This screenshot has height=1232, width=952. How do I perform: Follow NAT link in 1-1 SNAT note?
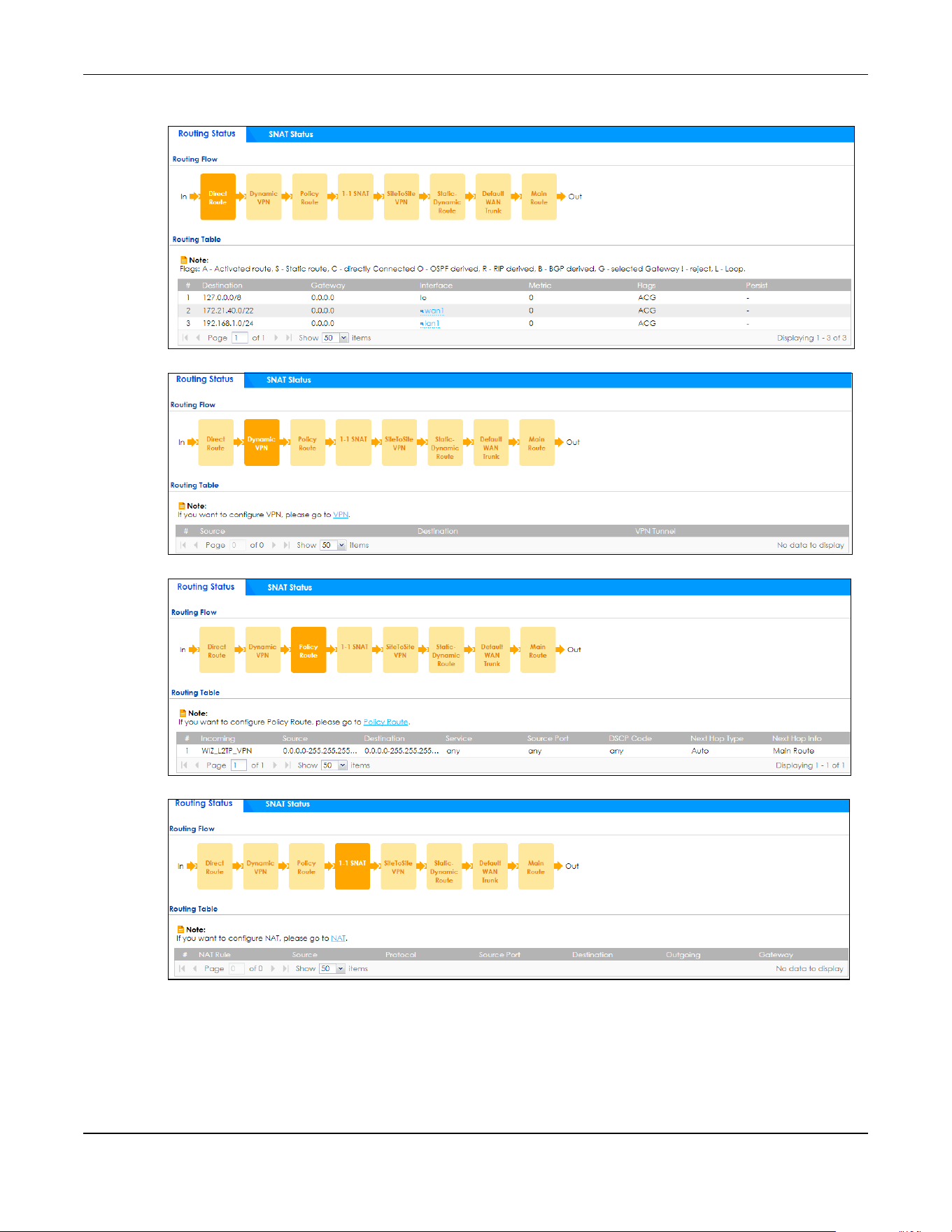(x=339, y=939)
